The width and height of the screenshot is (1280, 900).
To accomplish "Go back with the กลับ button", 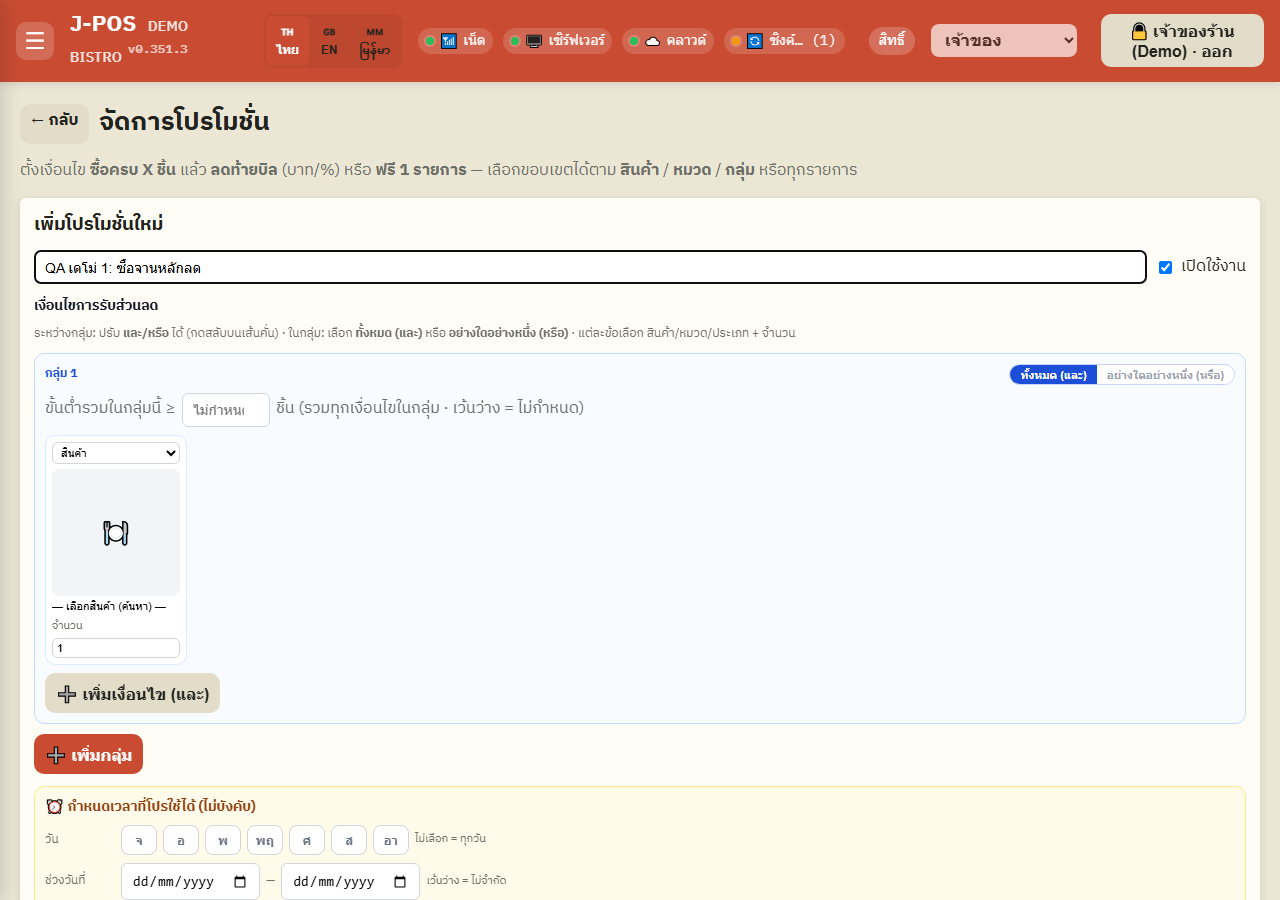I will (x=54, y=121).
